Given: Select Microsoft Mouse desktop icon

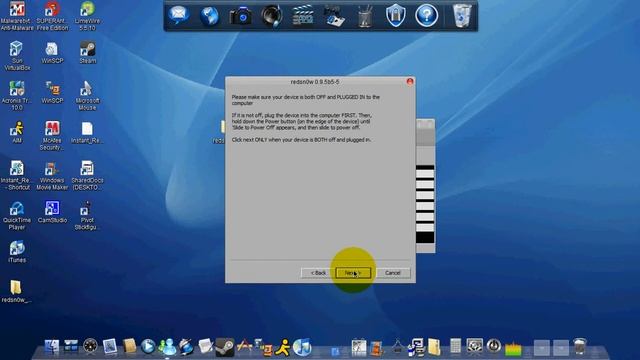Looking at the screenshot, I should click(87, 96).
